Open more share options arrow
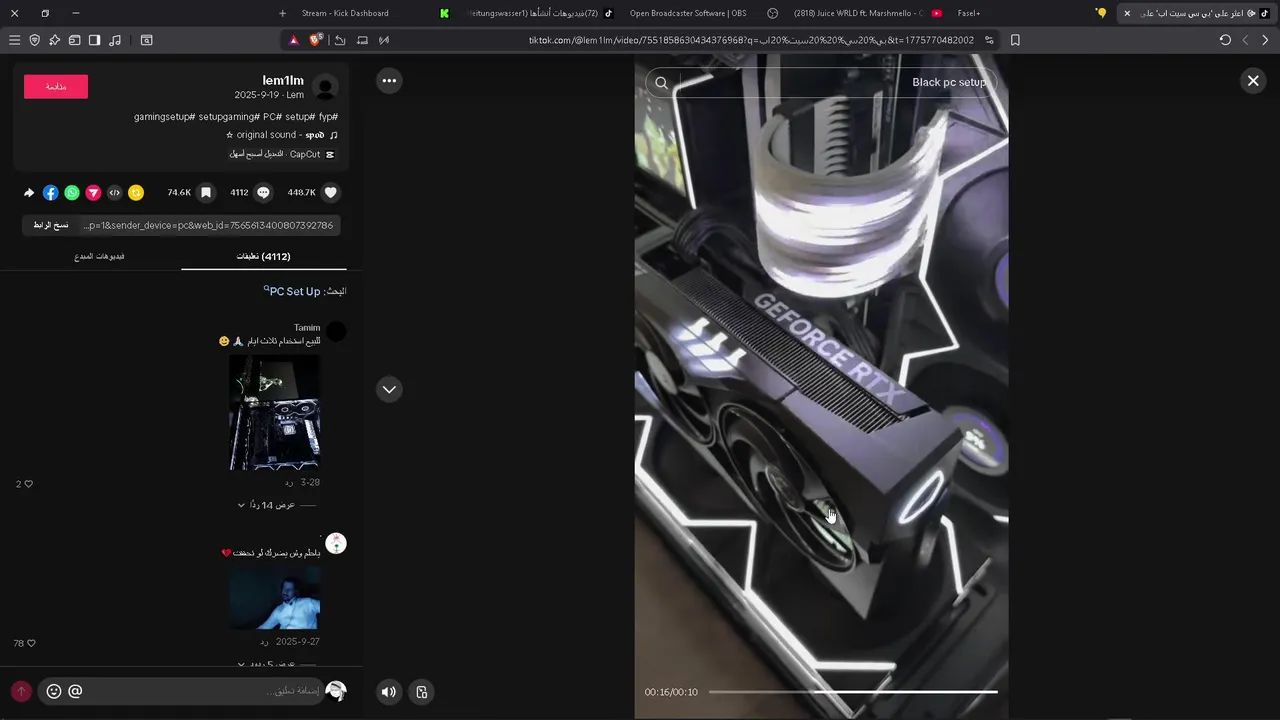This screenshot has height=720, width=1280. (29, 192)
